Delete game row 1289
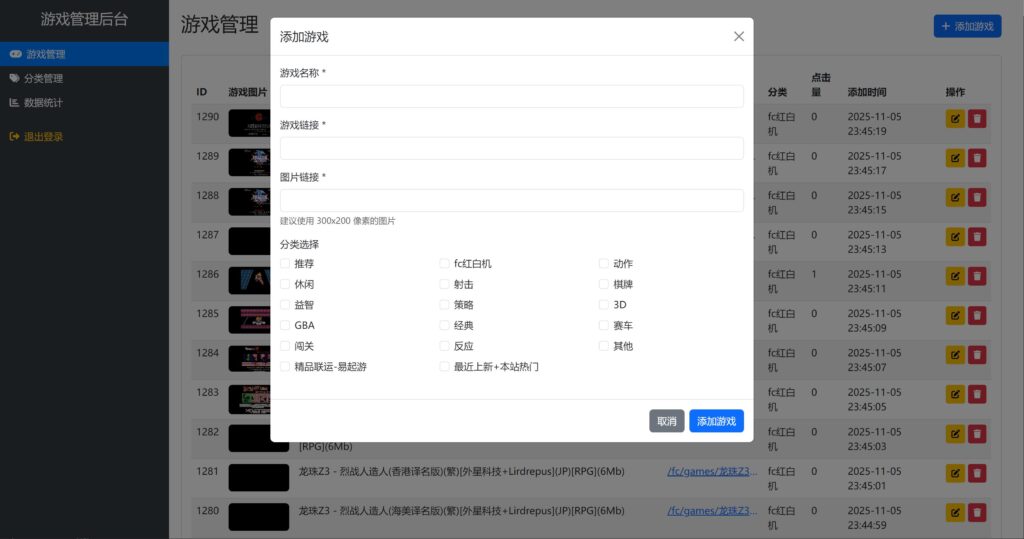 977,158
